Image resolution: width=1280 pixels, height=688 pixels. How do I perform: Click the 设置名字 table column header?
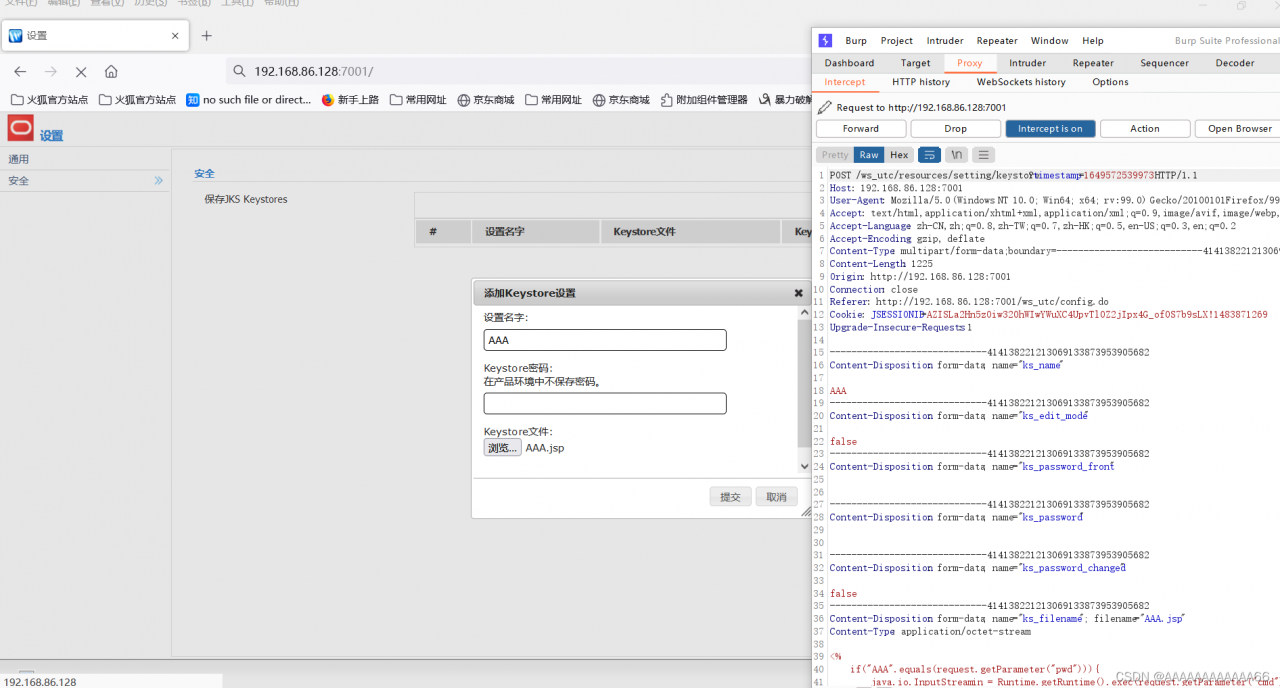click(x=535, y=232)
